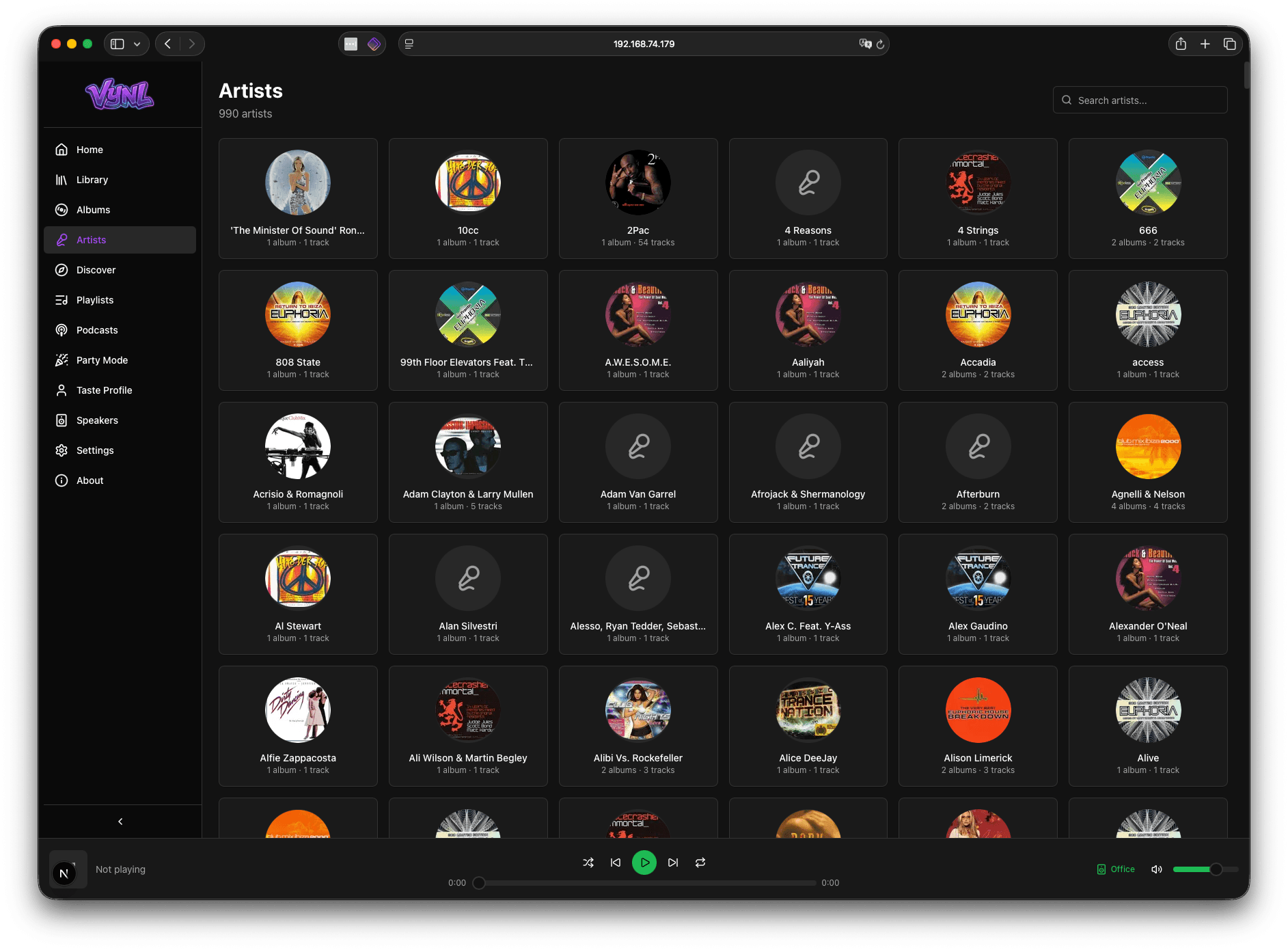
Task: Toggle repeat mode
Action: 700,863
